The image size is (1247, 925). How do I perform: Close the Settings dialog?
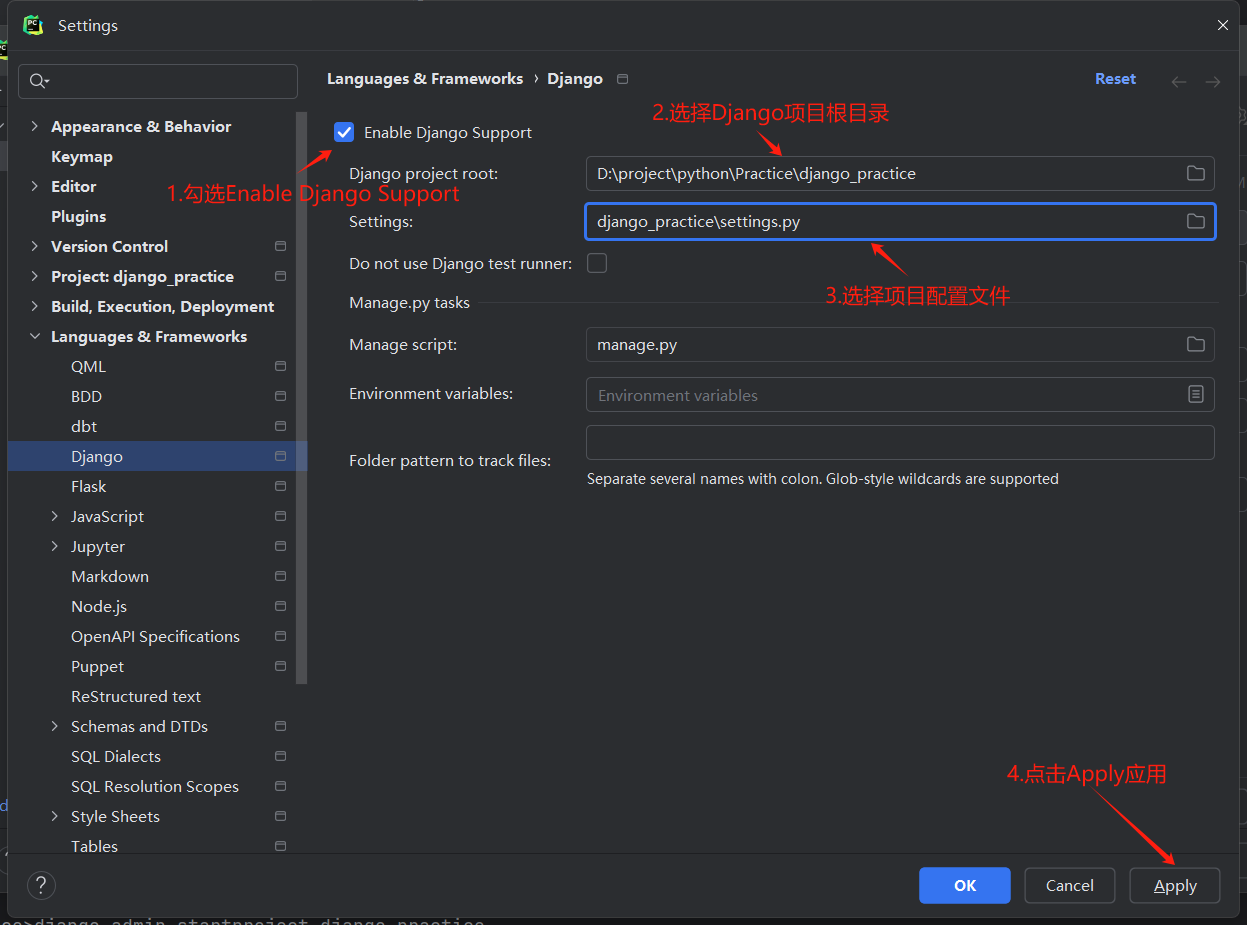[x=1223, y=25]
